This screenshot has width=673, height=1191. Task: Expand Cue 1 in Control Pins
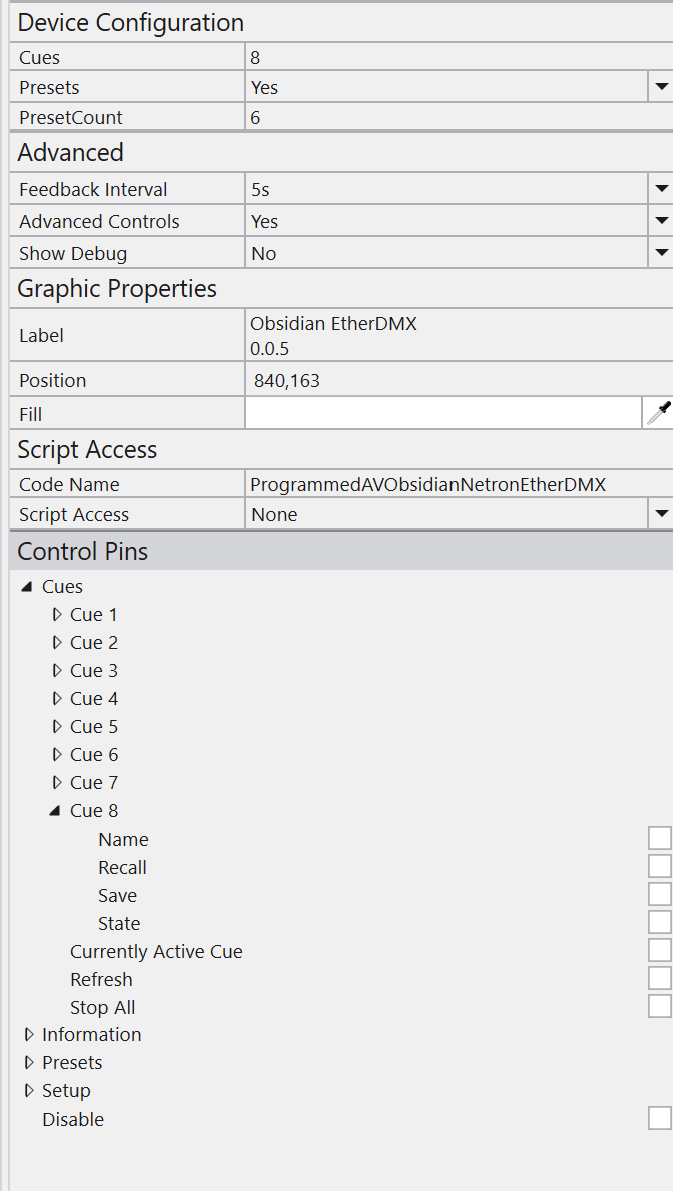pyautogui.click(x=56, y=614)
